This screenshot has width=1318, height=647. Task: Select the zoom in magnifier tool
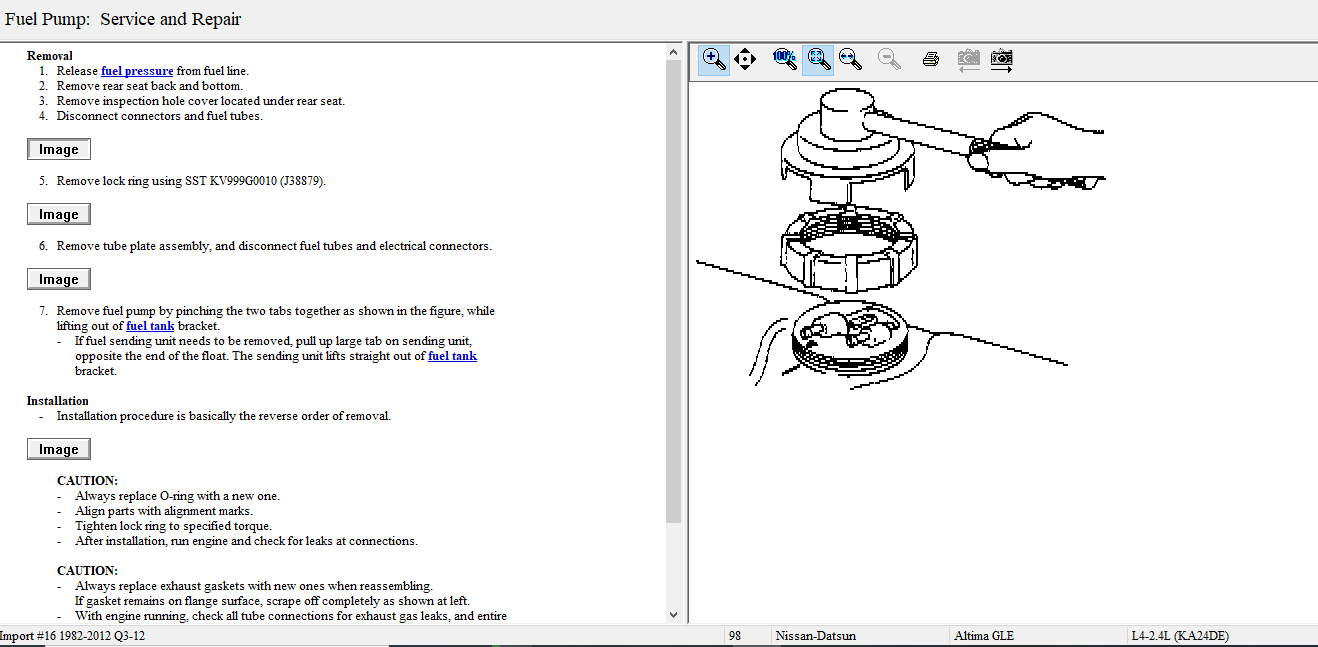(x=713, y=59)
